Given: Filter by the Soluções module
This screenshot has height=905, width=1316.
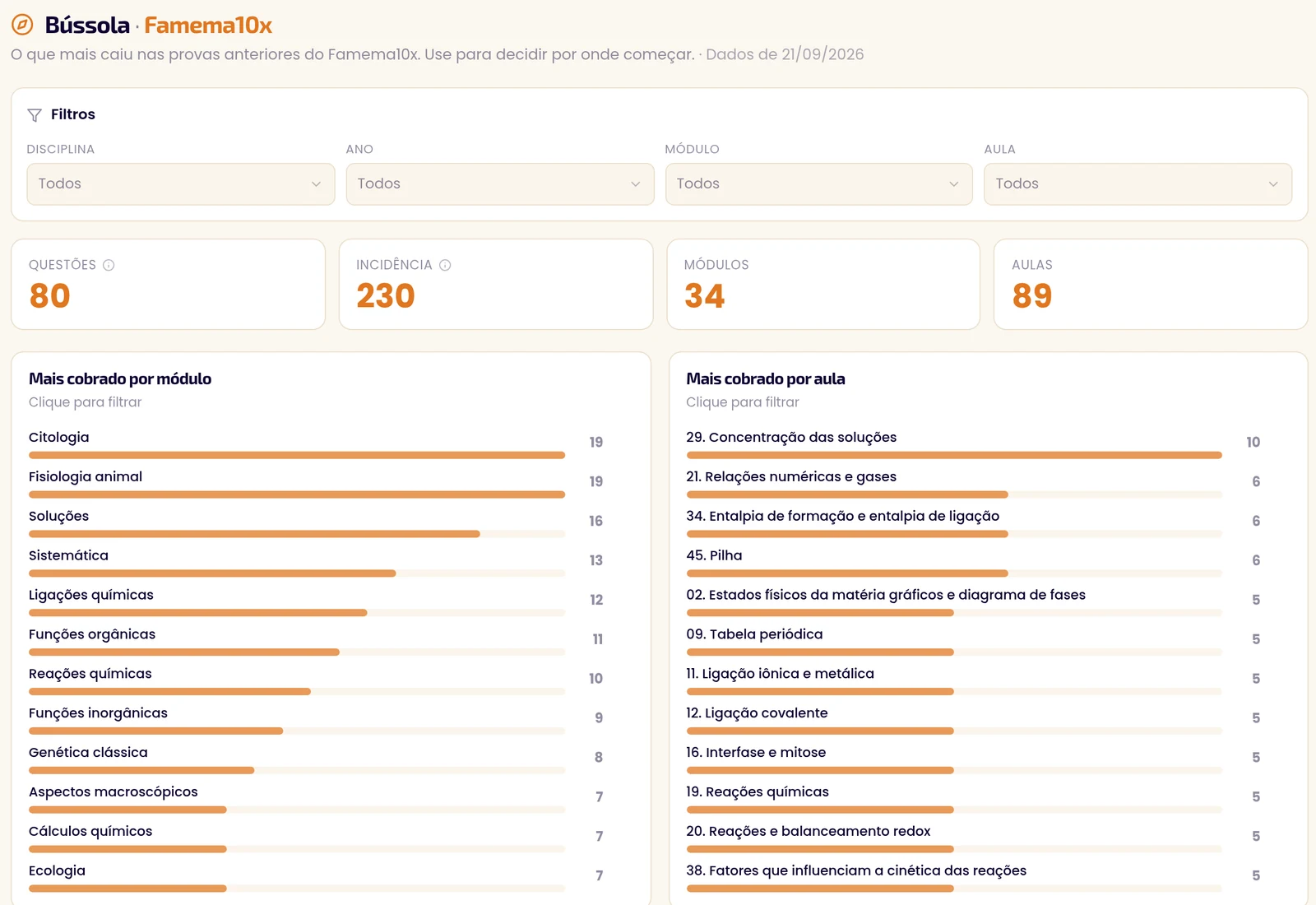Looking at the screenshot, I should click(316, 522).
